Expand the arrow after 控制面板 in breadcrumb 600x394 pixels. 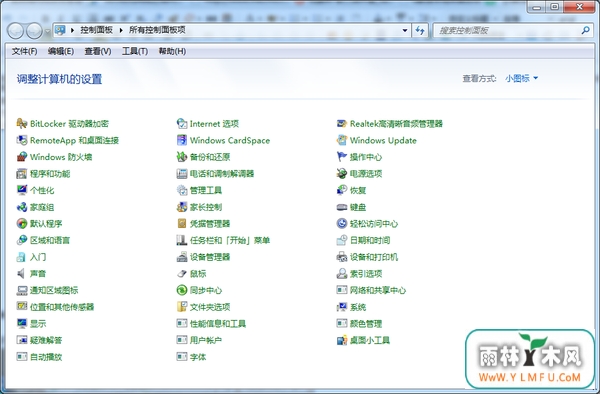coord(121,30)
